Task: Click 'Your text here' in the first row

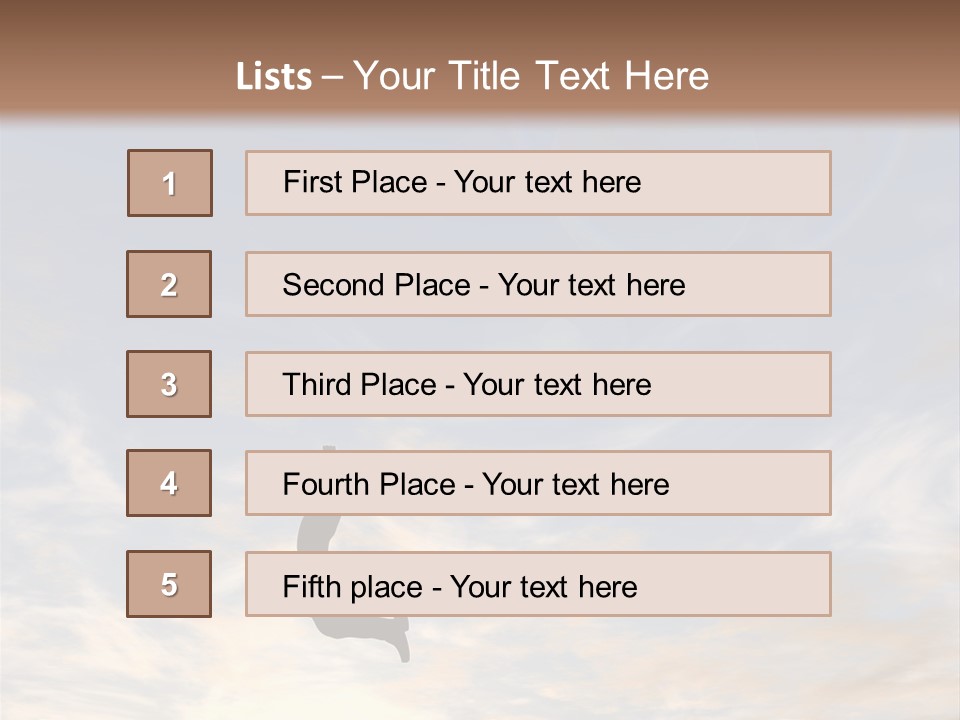Action: pyautogui.click(x=547, y=182)
